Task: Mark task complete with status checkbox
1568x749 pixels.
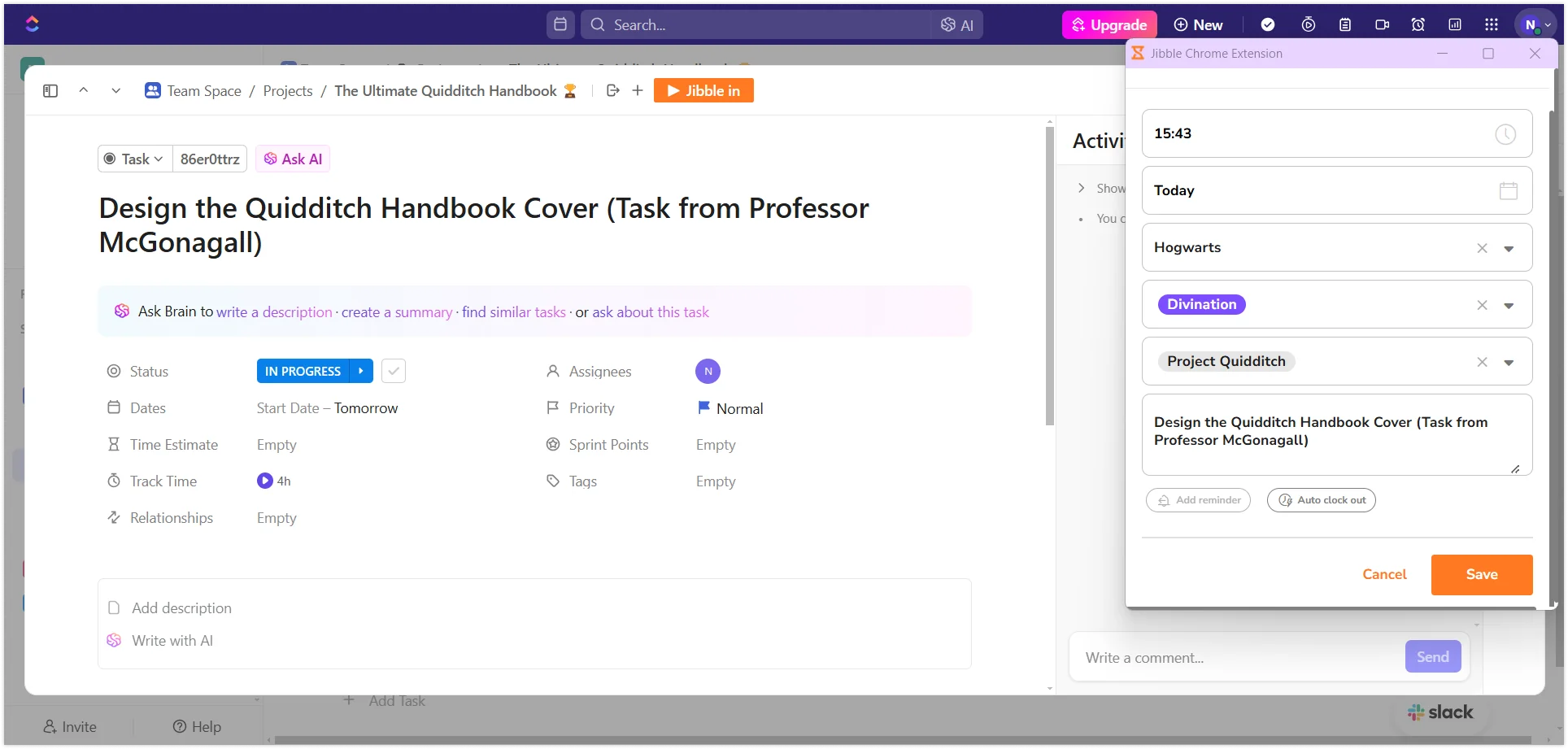Action: tap(394, 371)
